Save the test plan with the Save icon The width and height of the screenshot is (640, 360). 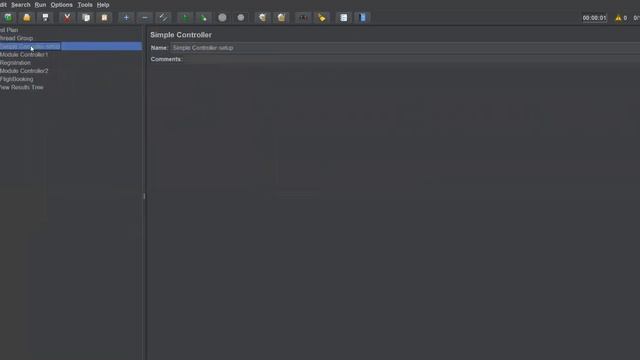[45, 18]
